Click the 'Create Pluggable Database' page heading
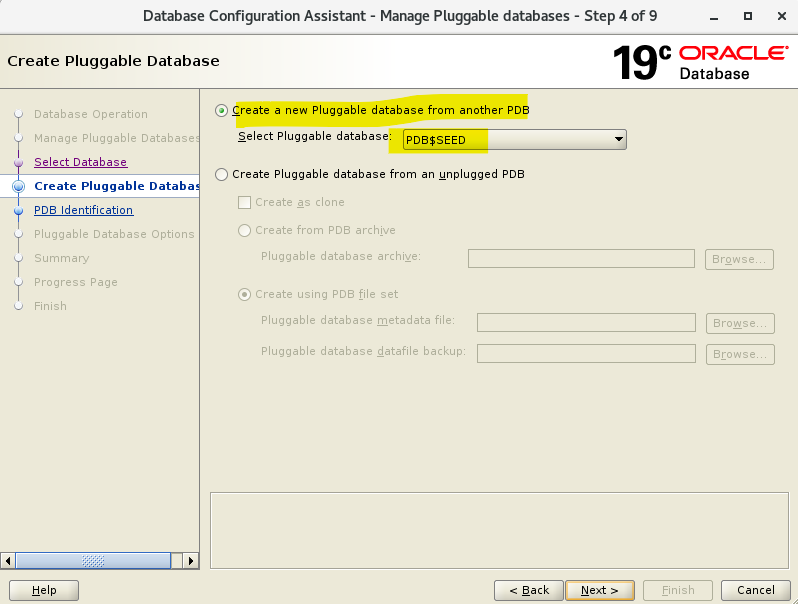Image resolution: width=798 pixels, height=604 pixels. [113, 61]
